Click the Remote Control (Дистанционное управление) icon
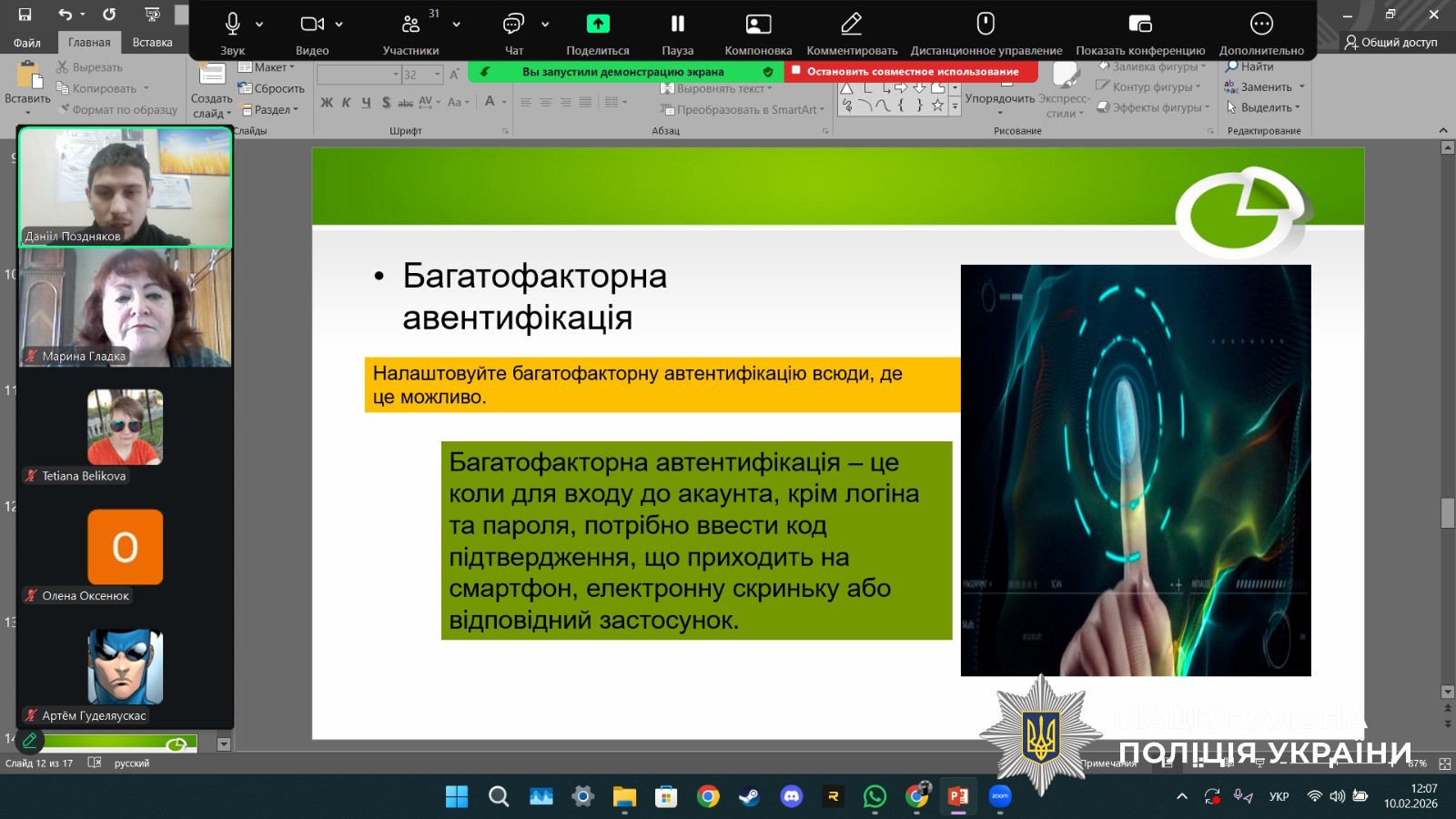The height and width of the screenshot is (819, 1456). (986, 25)
